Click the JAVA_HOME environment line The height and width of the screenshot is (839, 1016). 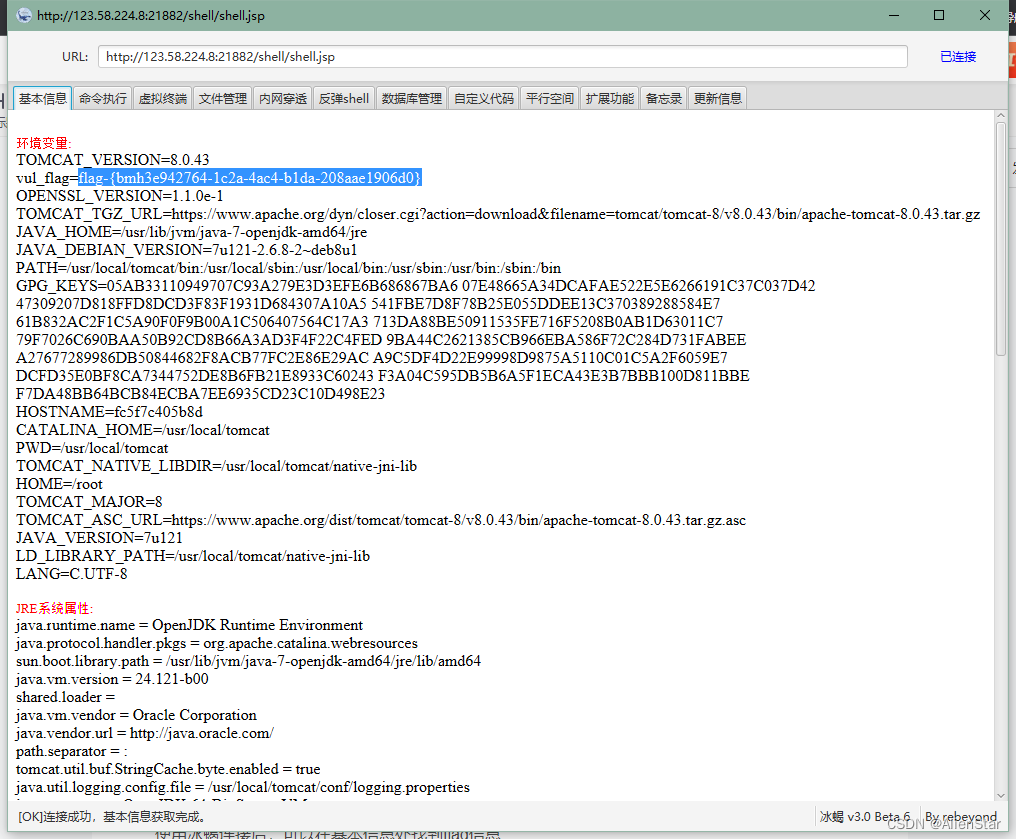point(192,232)
